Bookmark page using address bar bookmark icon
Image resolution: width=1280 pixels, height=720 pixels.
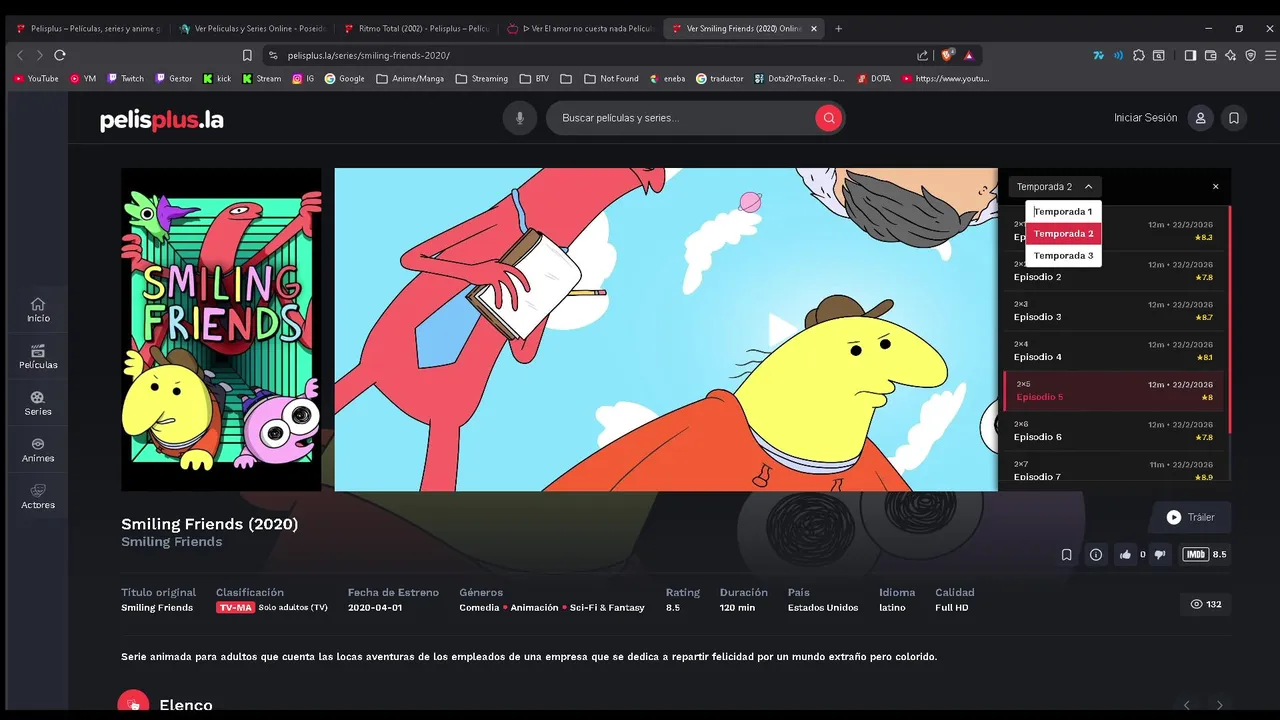[x=247, y=55]
